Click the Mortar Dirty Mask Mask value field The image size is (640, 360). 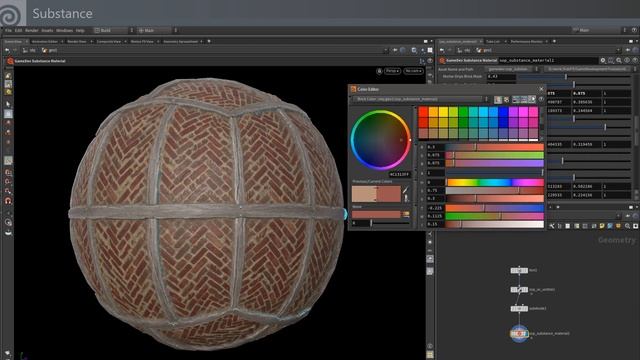(501, 77)
